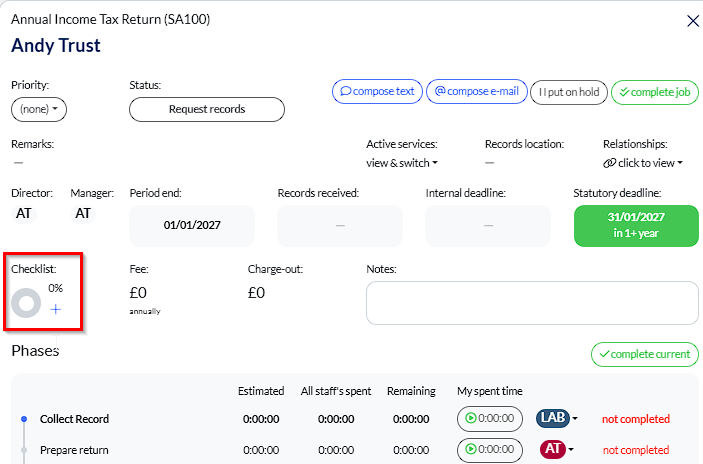Click the compose e-mail button

[476, 92]
